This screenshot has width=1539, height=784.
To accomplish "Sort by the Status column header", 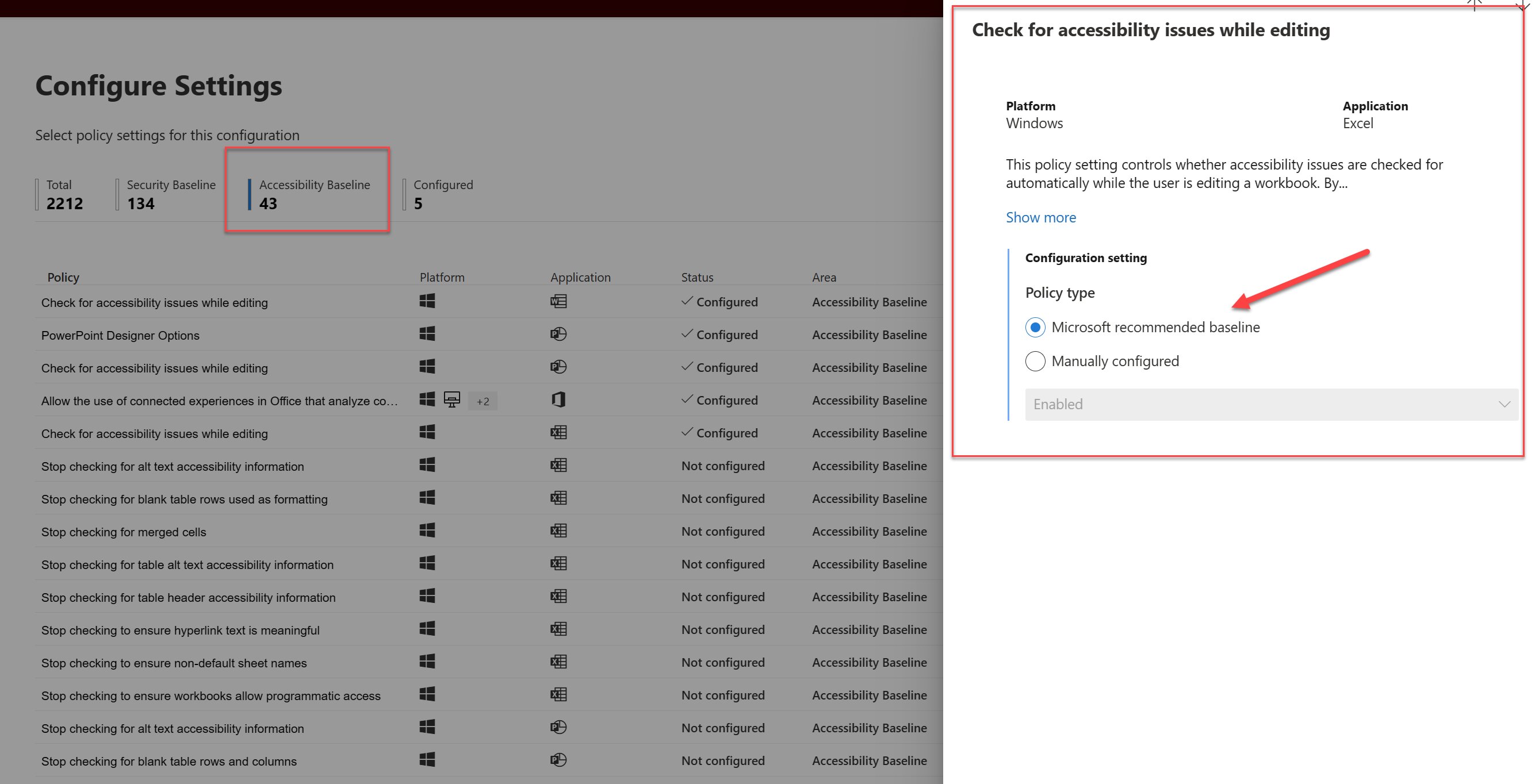I will point(696,277).
